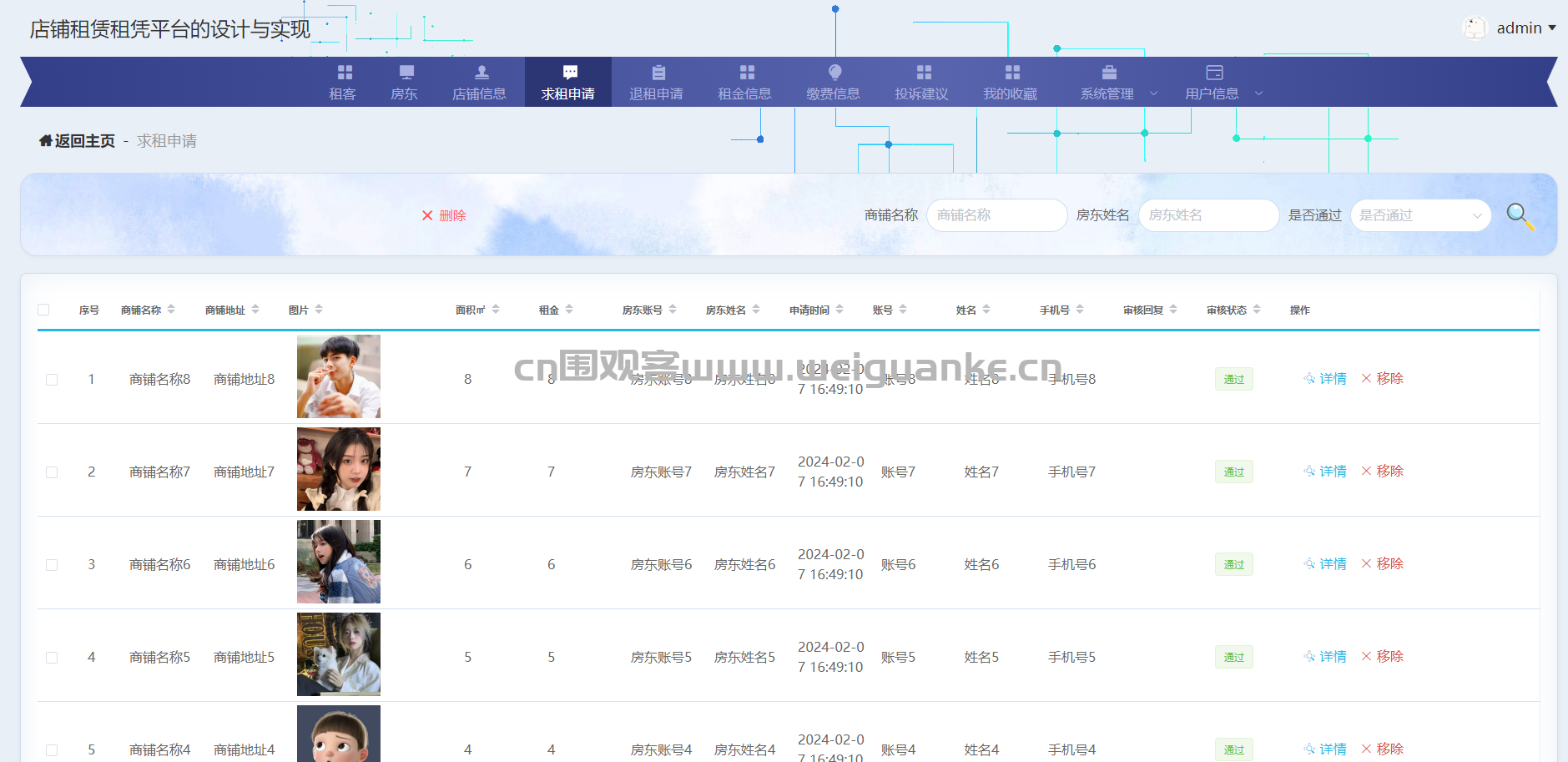Image resolution: width=1568 pixels, height=762 pixels.
Task: Sort by 手机号 using sort arrows
Action: coord(1080,310)
